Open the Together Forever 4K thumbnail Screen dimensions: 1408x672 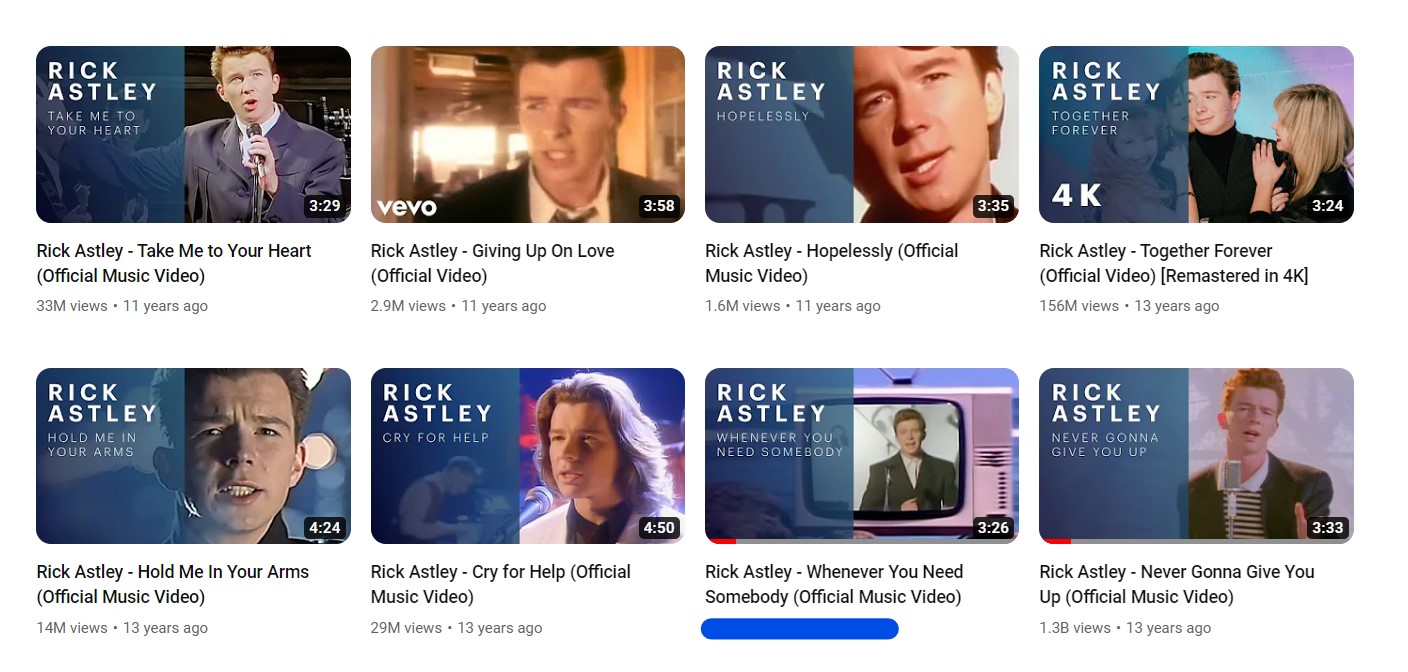pyautogui.click(x=1196, y=134)
